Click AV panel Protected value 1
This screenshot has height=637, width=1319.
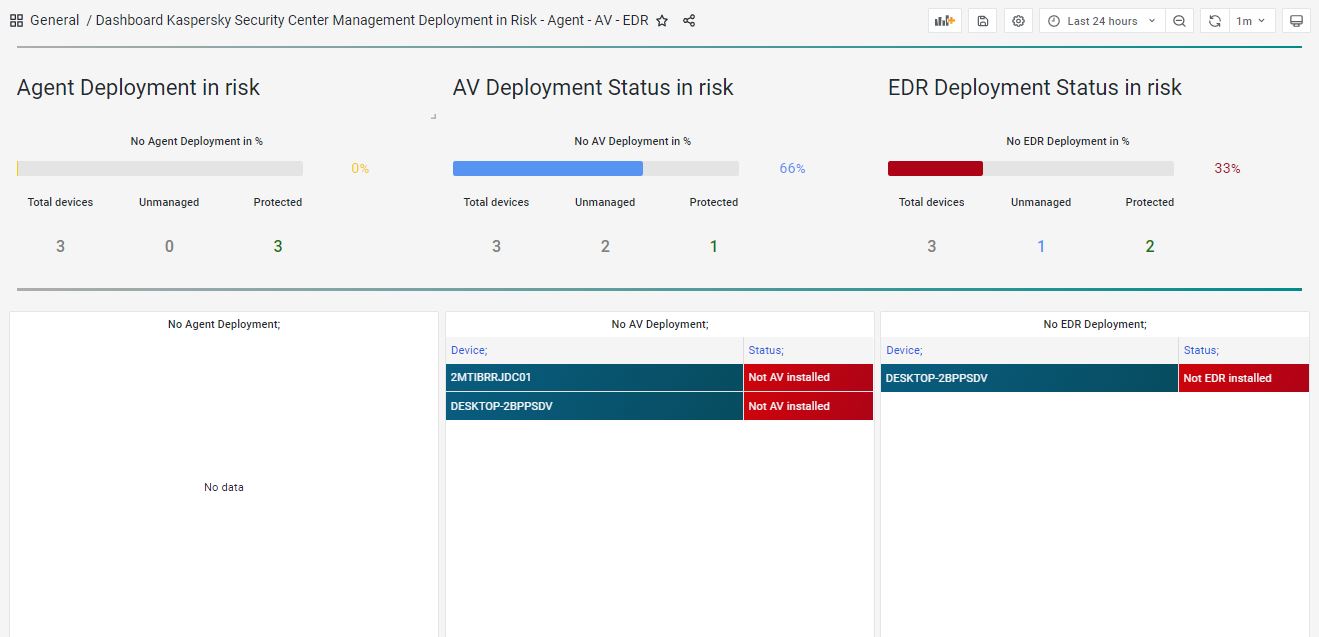coord(714,246)
